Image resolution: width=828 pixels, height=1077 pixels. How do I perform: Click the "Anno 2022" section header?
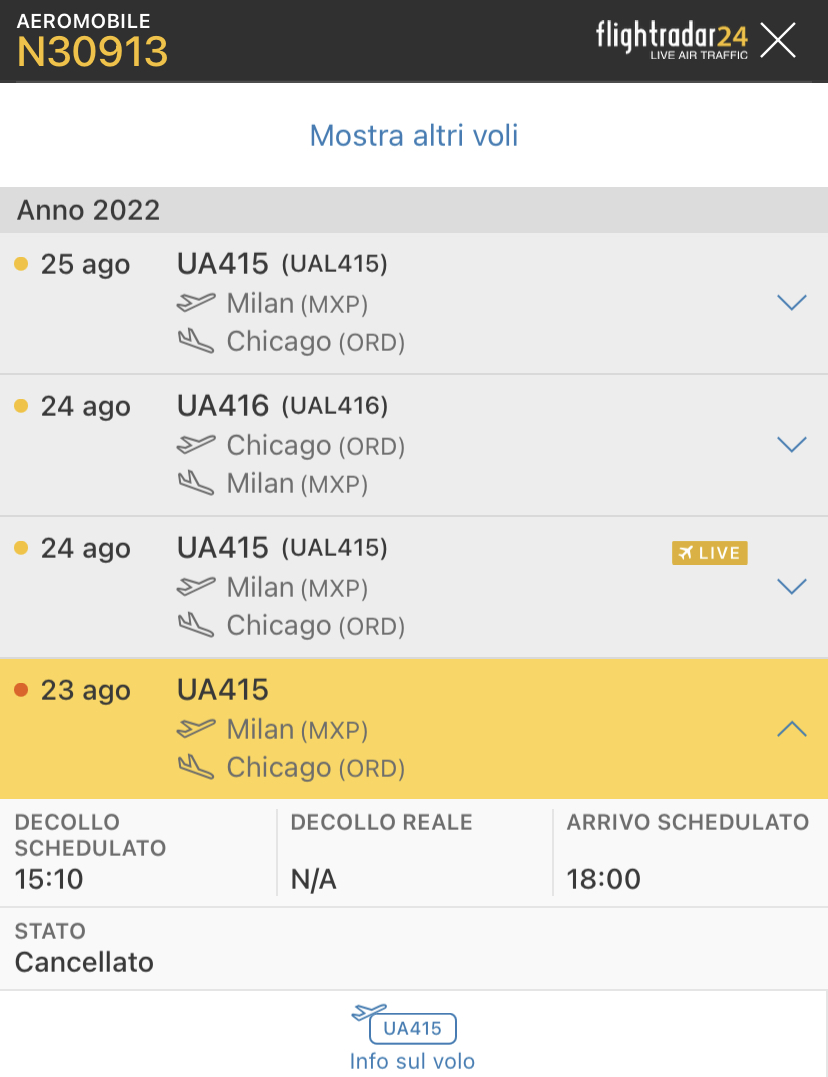pos(88,210)
